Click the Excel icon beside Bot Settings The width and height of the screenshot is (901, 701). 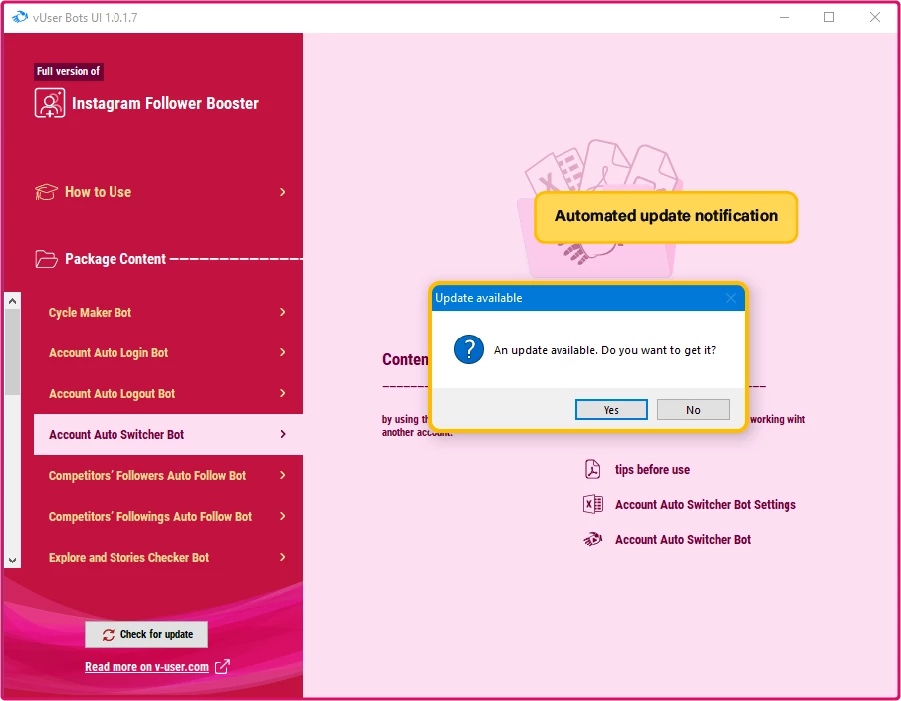592,504
